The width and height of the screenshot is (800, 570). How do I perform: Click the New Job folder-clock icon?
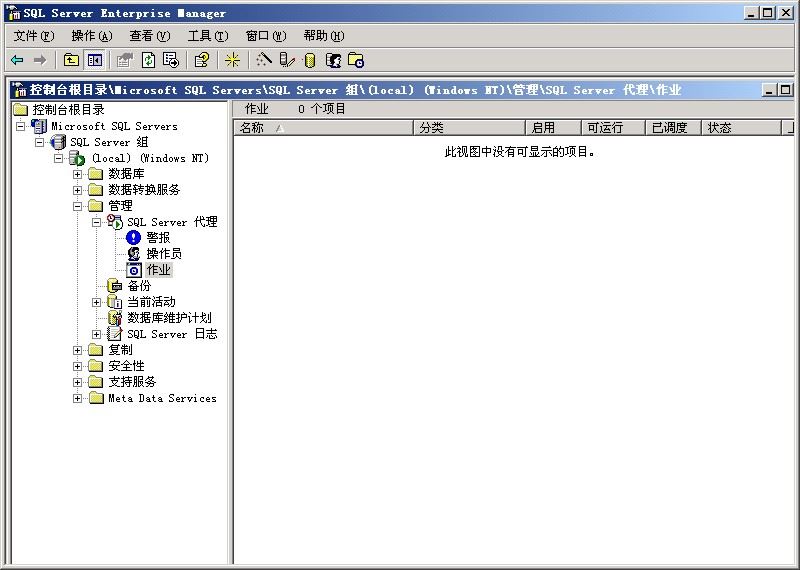click(x=356, y=60)
